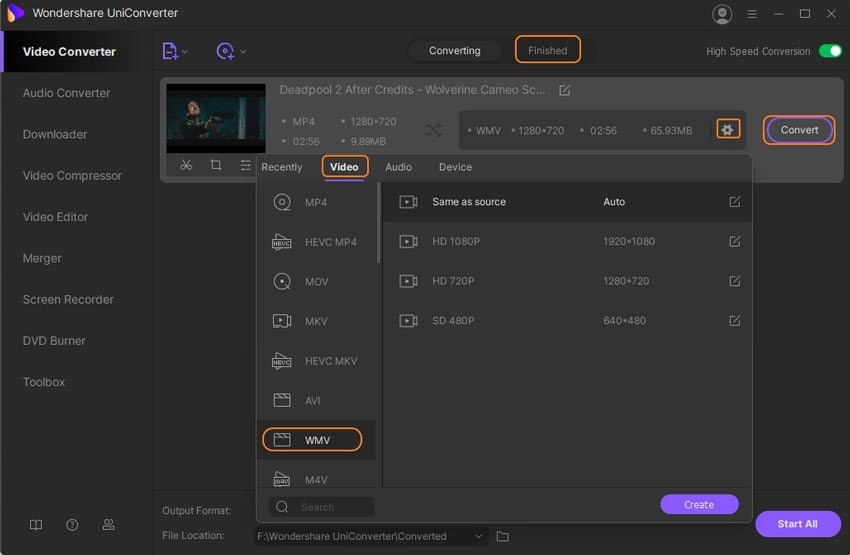
Task: Open the user account icon
Action: (722, 14)
